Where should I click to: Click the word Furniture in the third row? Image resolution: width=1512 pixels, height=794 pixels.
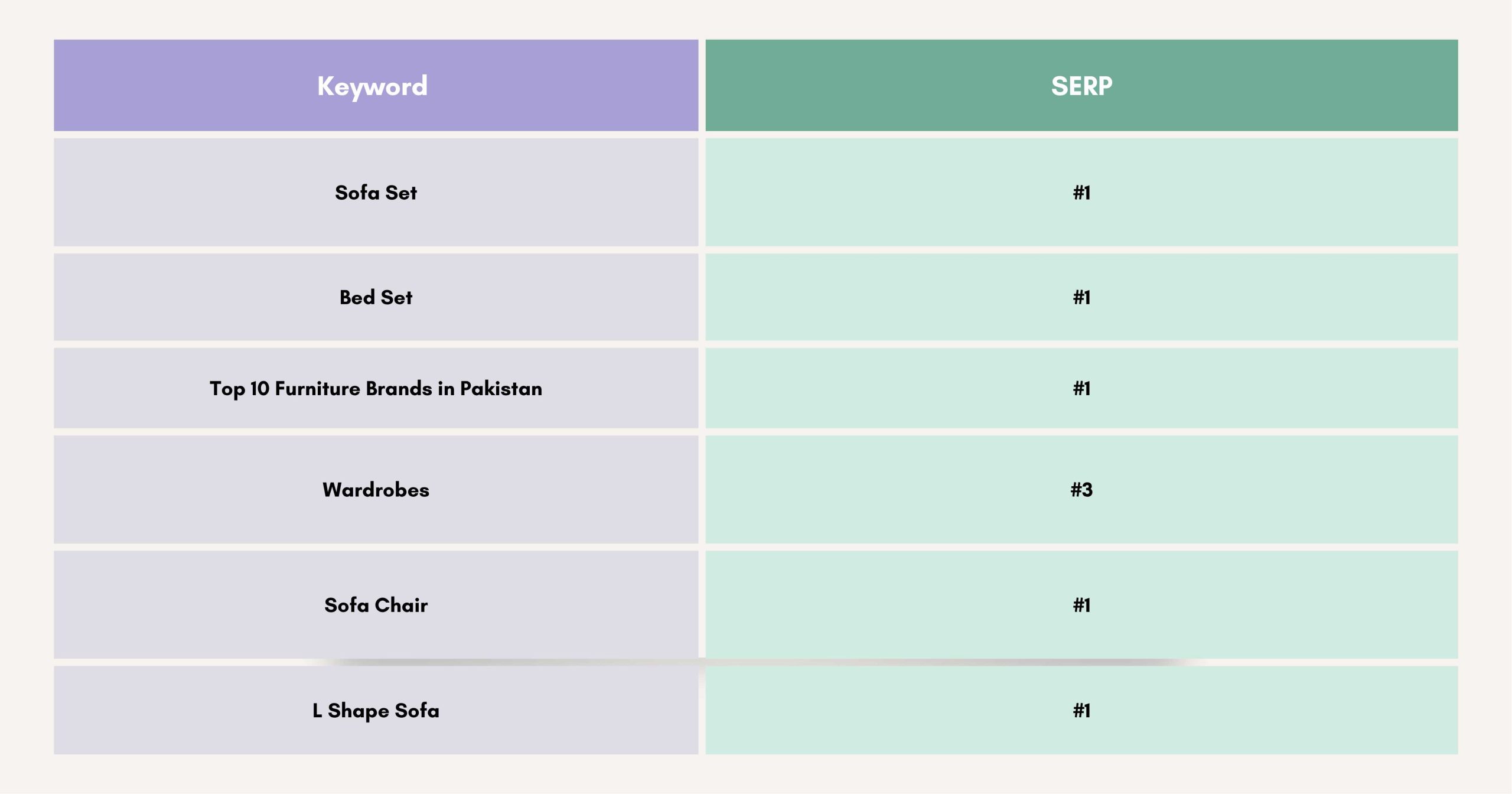(317, 389)
